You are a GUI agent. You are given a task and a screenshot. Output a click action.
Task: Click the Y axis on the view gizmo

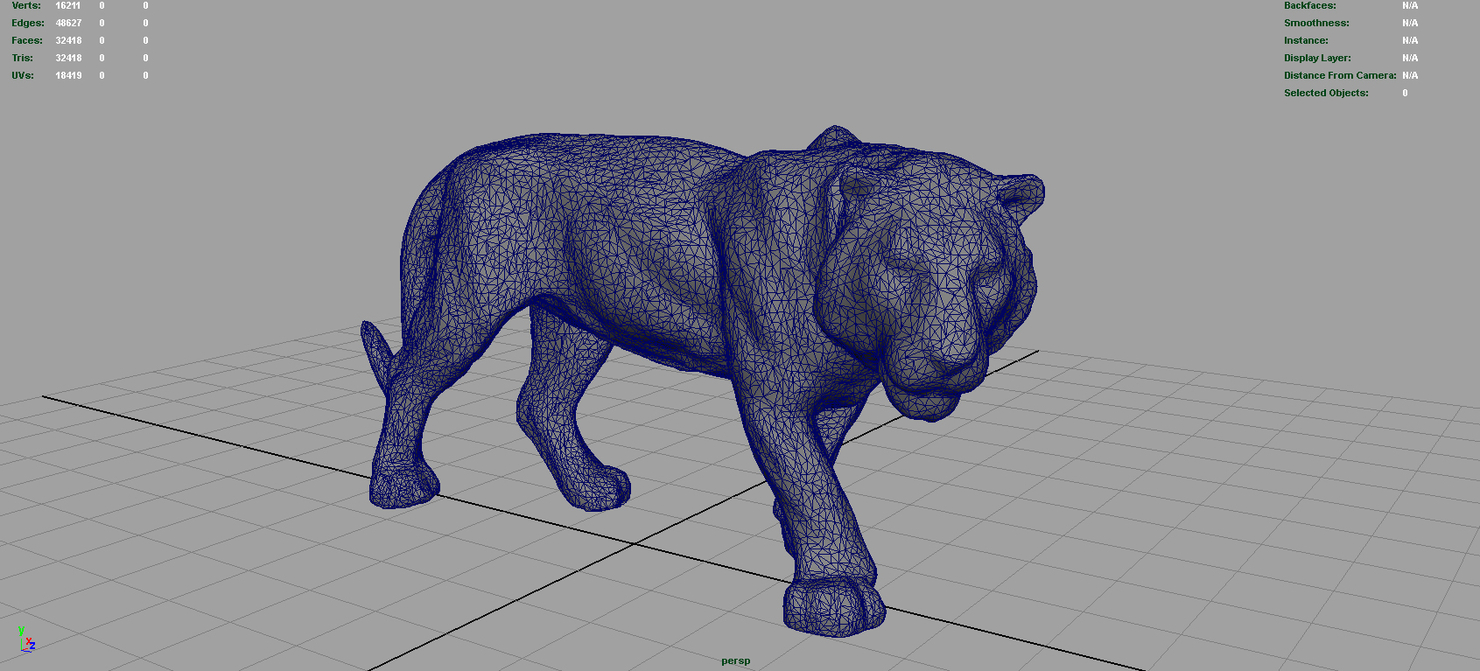pos(21,630)
